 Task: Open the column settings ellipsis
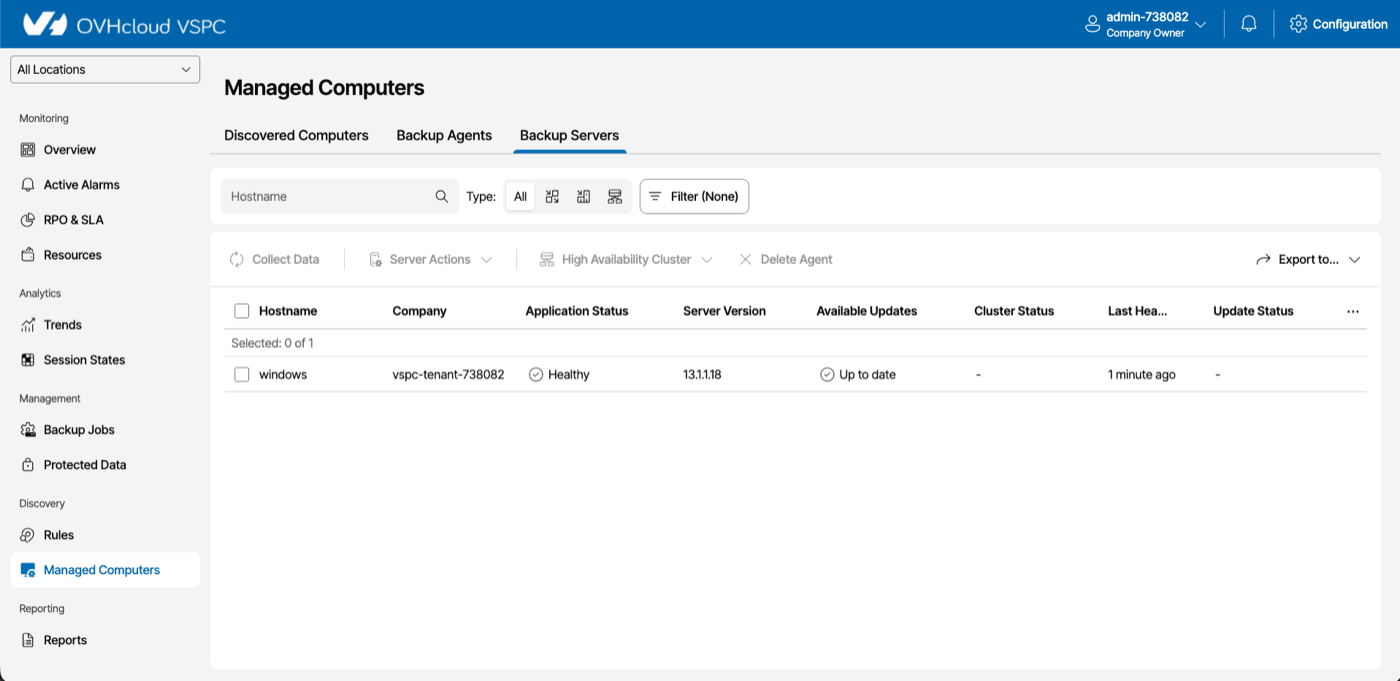pos(1353,311)
